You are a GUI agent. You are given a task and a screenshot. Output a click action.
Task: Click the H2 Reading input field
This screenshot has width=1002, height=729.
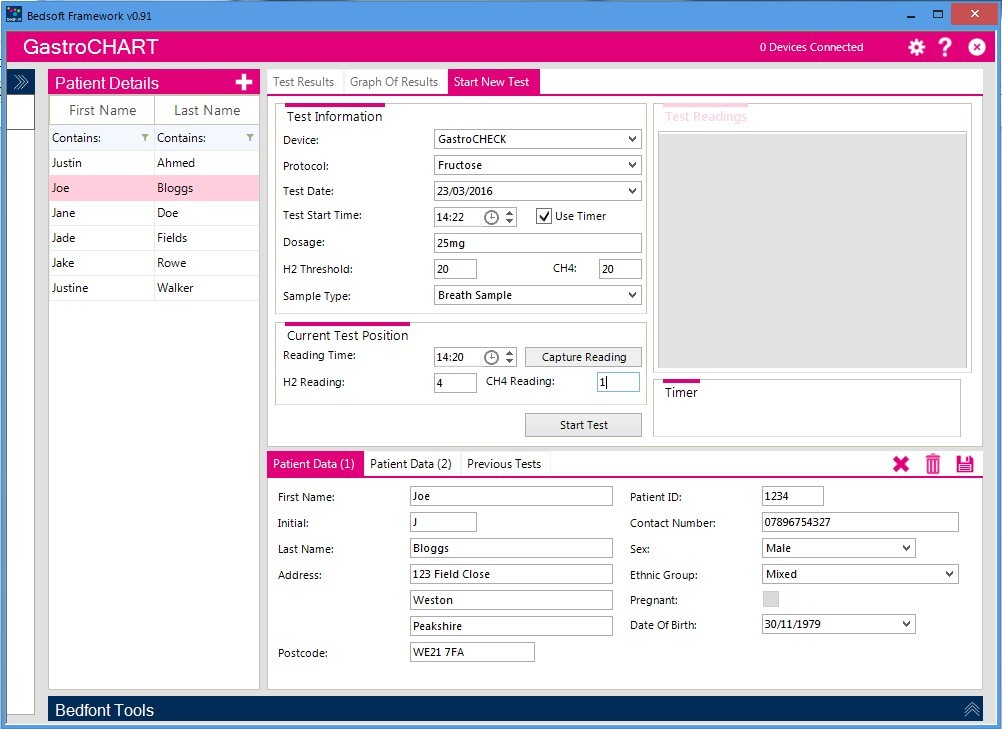(x=455, y=383)
